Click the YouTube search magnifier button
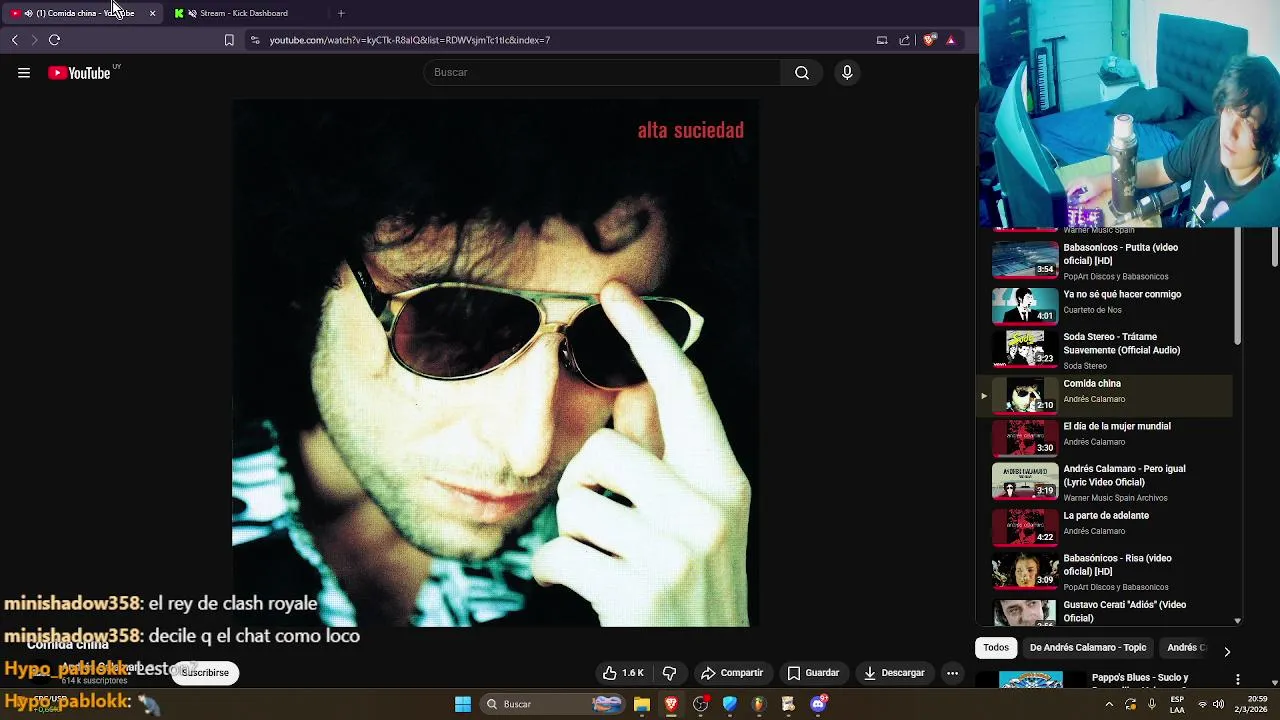Image resolution: width=1280 pixels, height=720 pixels. click(802, 72)
